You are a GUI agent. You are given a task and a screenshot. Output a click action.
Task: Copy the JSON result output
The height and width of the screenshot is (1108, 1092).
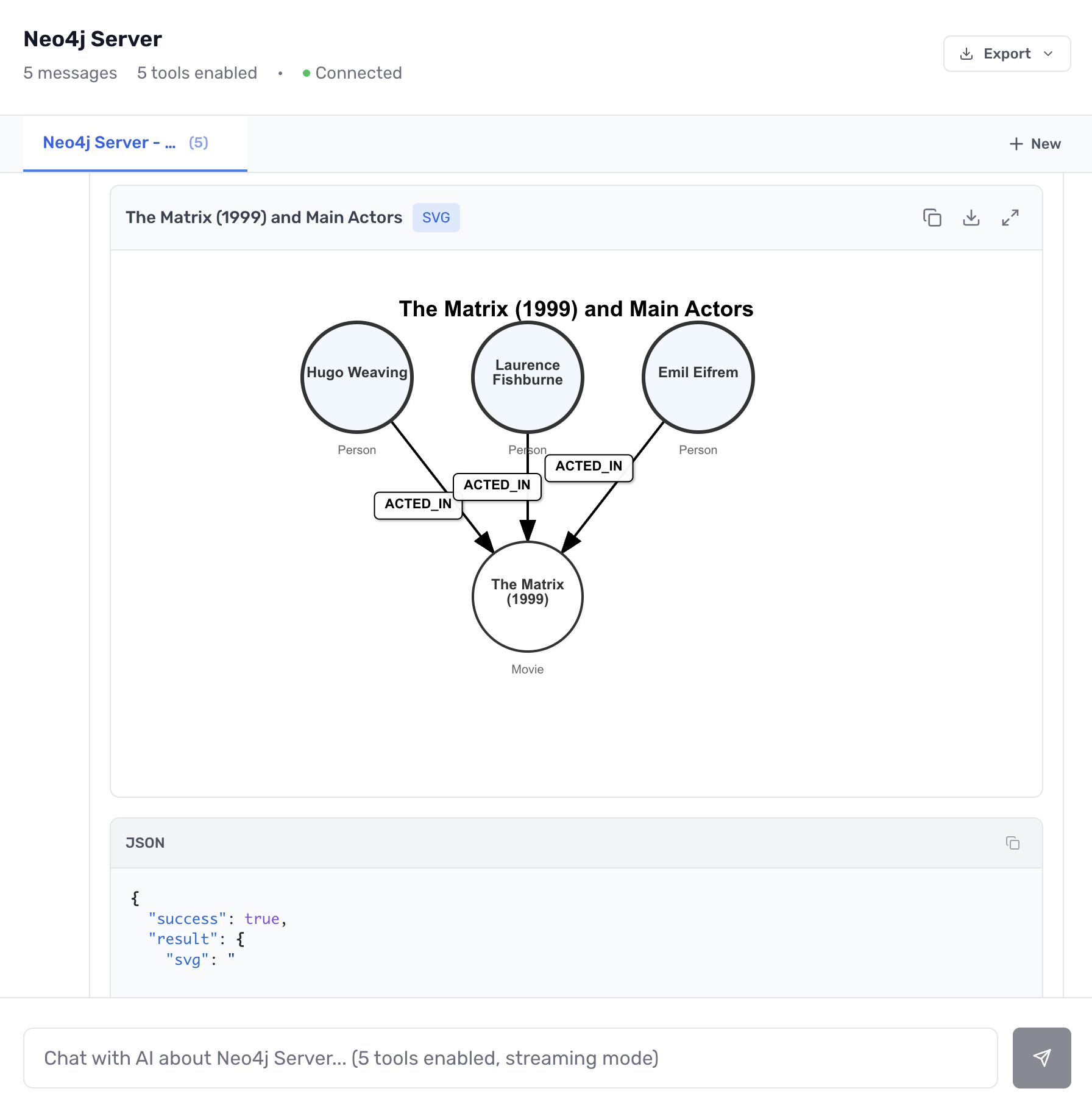(x=1013, y=843)
